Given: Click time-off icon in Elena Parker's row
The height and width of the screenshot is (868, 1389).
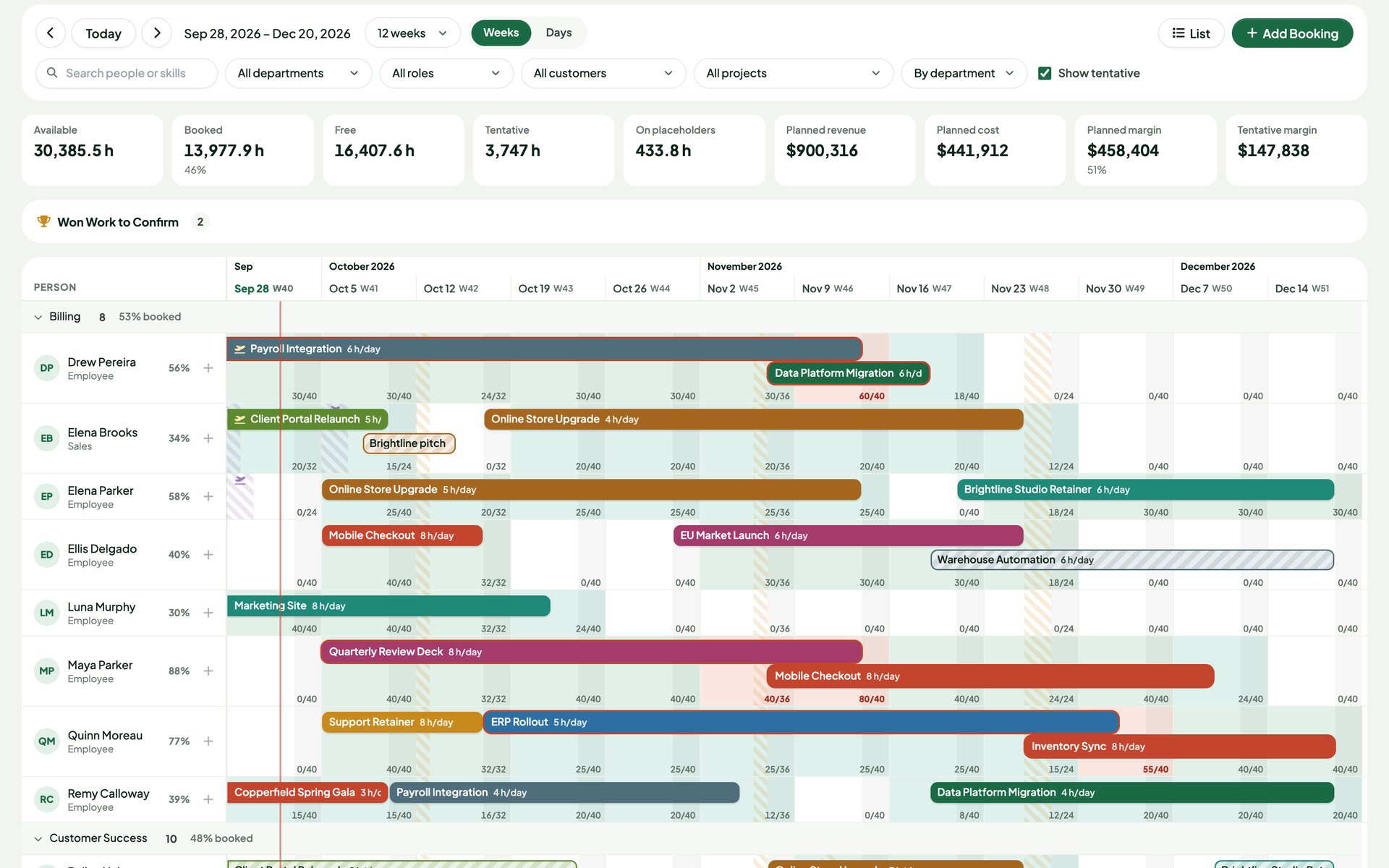Looking at the screenshot, I should click(240, 480).
